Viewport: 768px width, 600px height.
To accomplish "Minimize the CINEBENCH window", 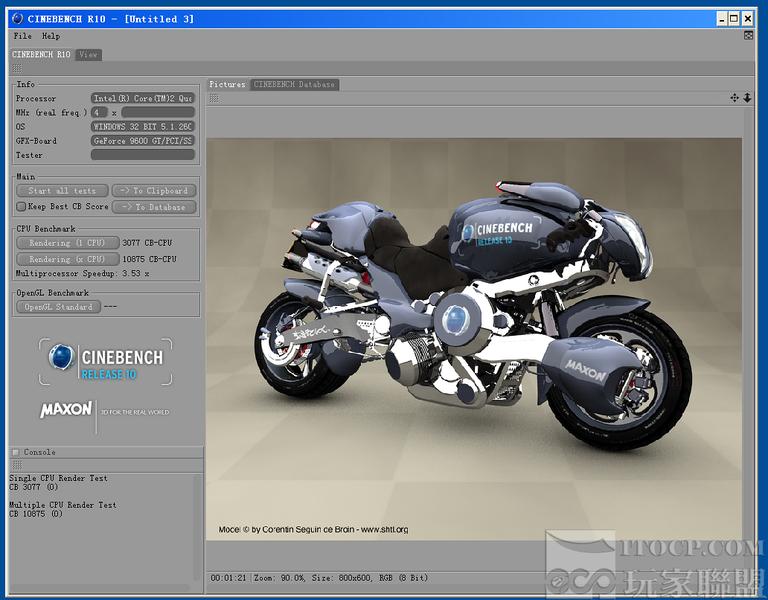I will [722, 19].
